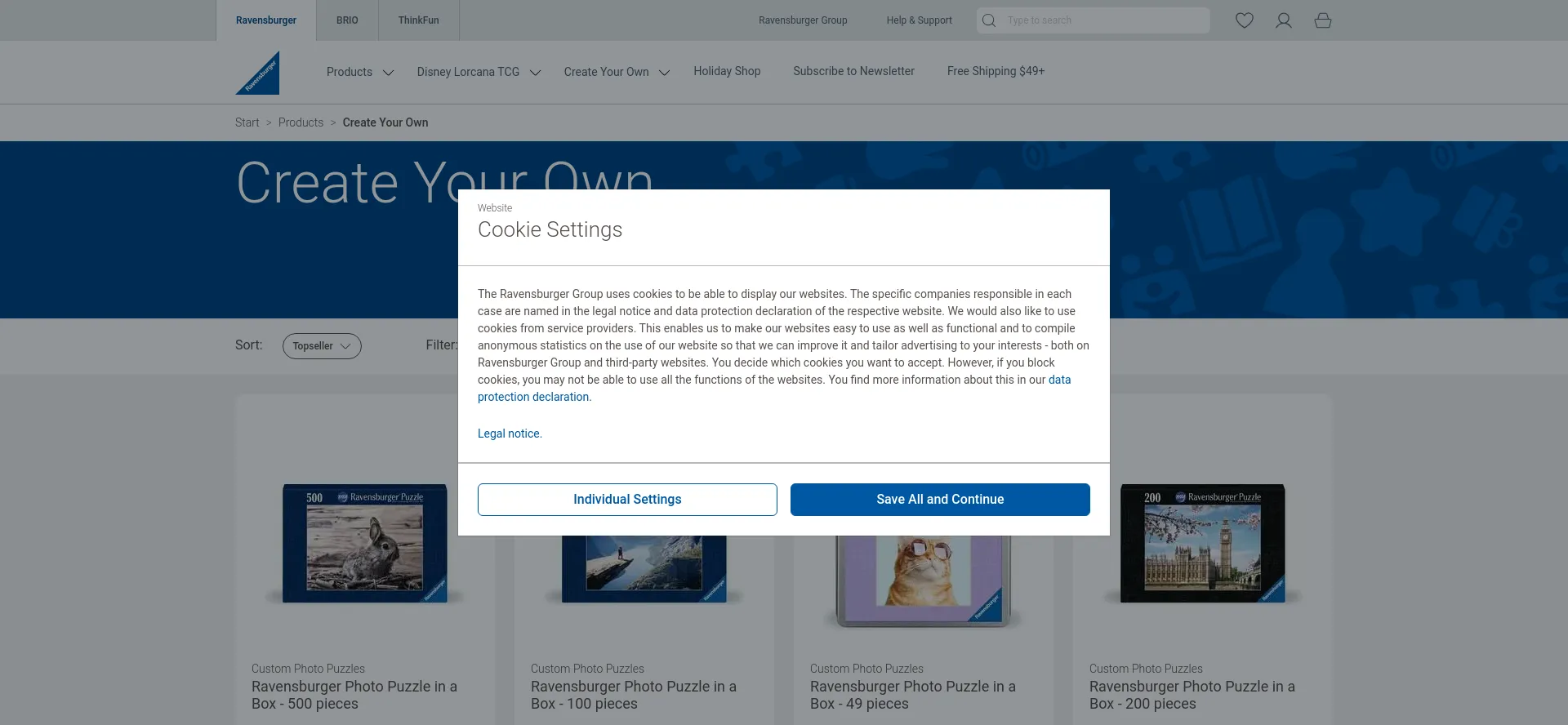
Task: Open the user account icon
Action: click(1284, 20)
